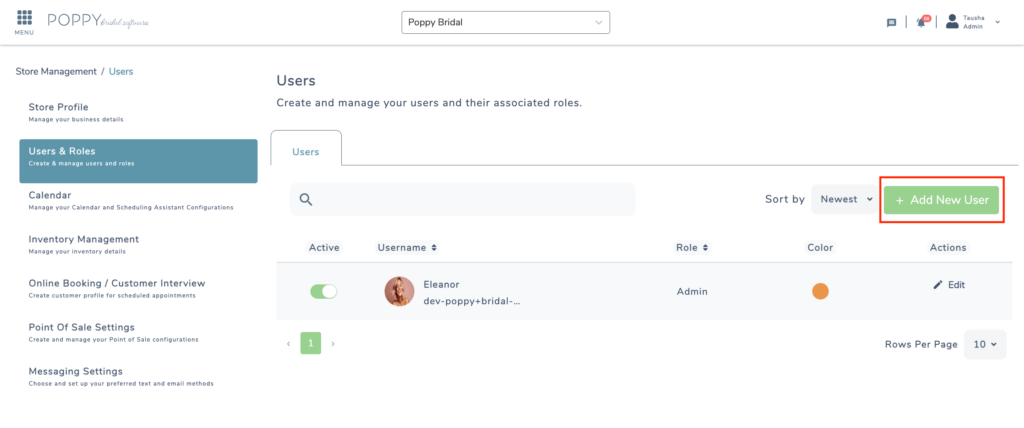Click Add New User button
This screenshot has height=428, width=1024.
pos(942,200)
